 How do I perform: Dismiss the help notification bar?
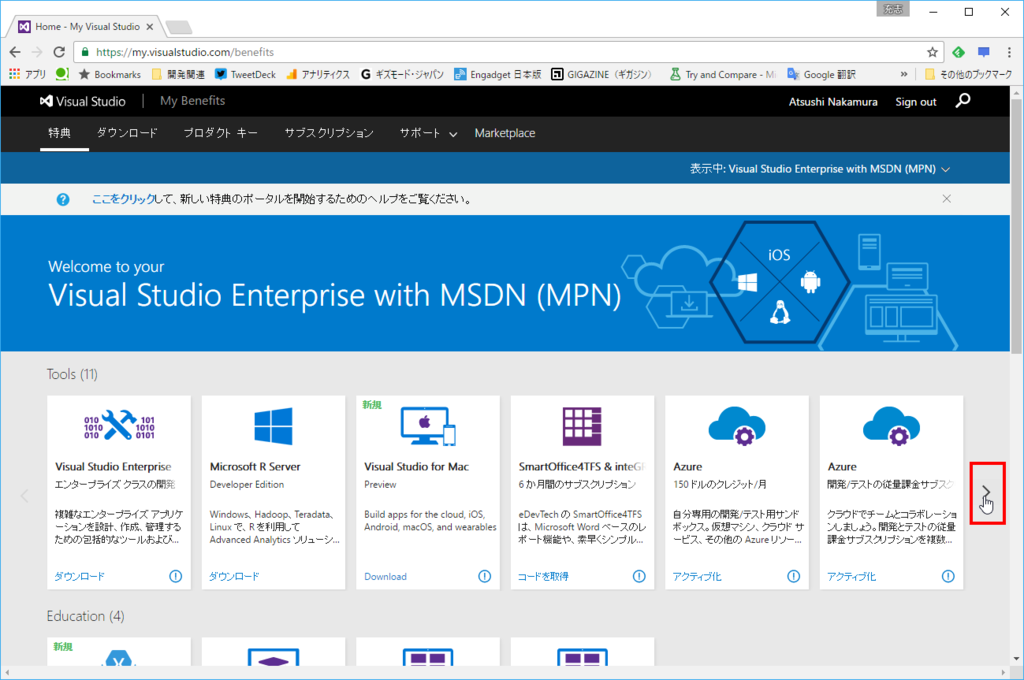pos(946,199)
